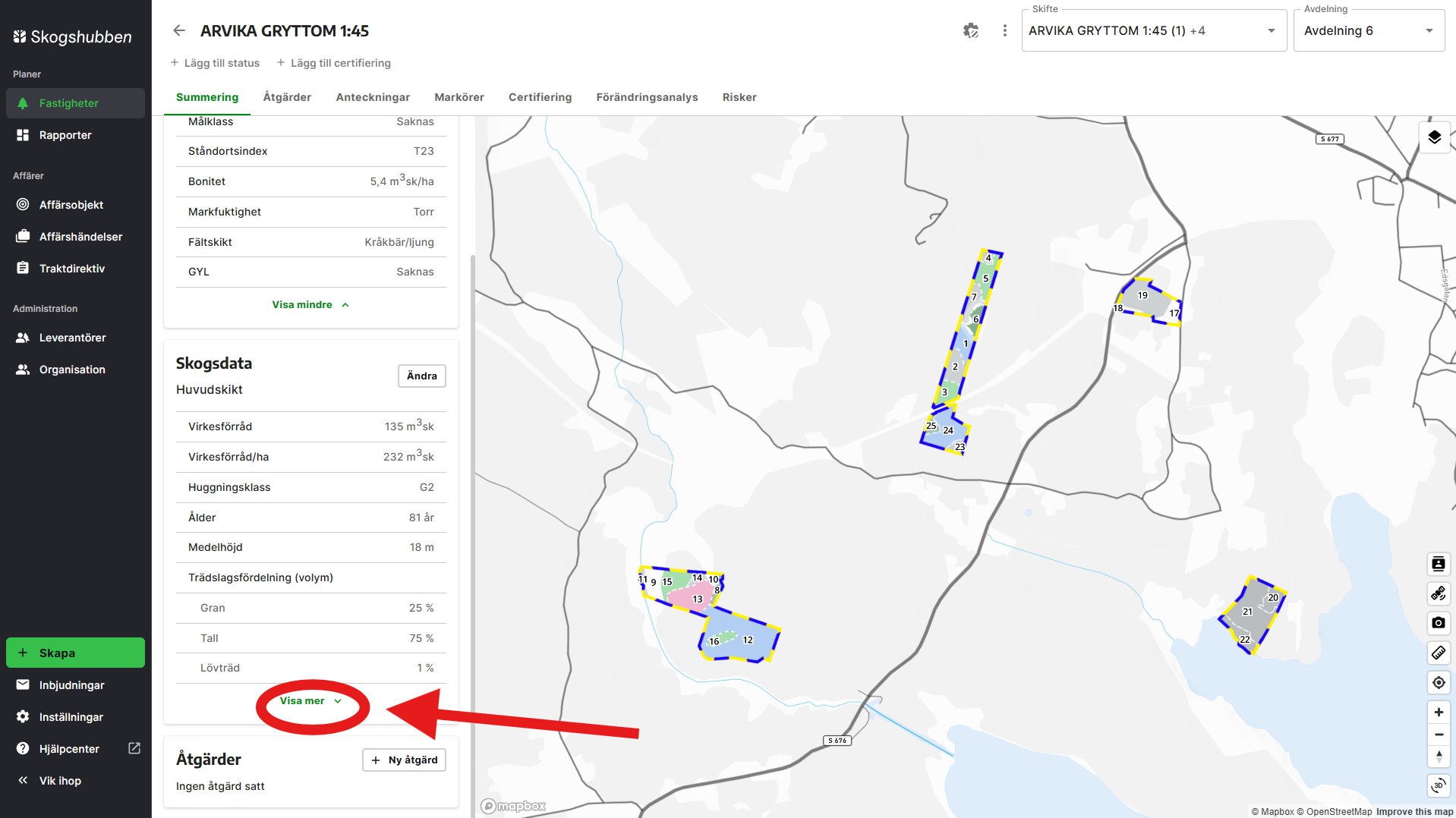Switch to the Risker tab
The height and width of the screenshot is (818, 1456).
(x=739, y=97)
